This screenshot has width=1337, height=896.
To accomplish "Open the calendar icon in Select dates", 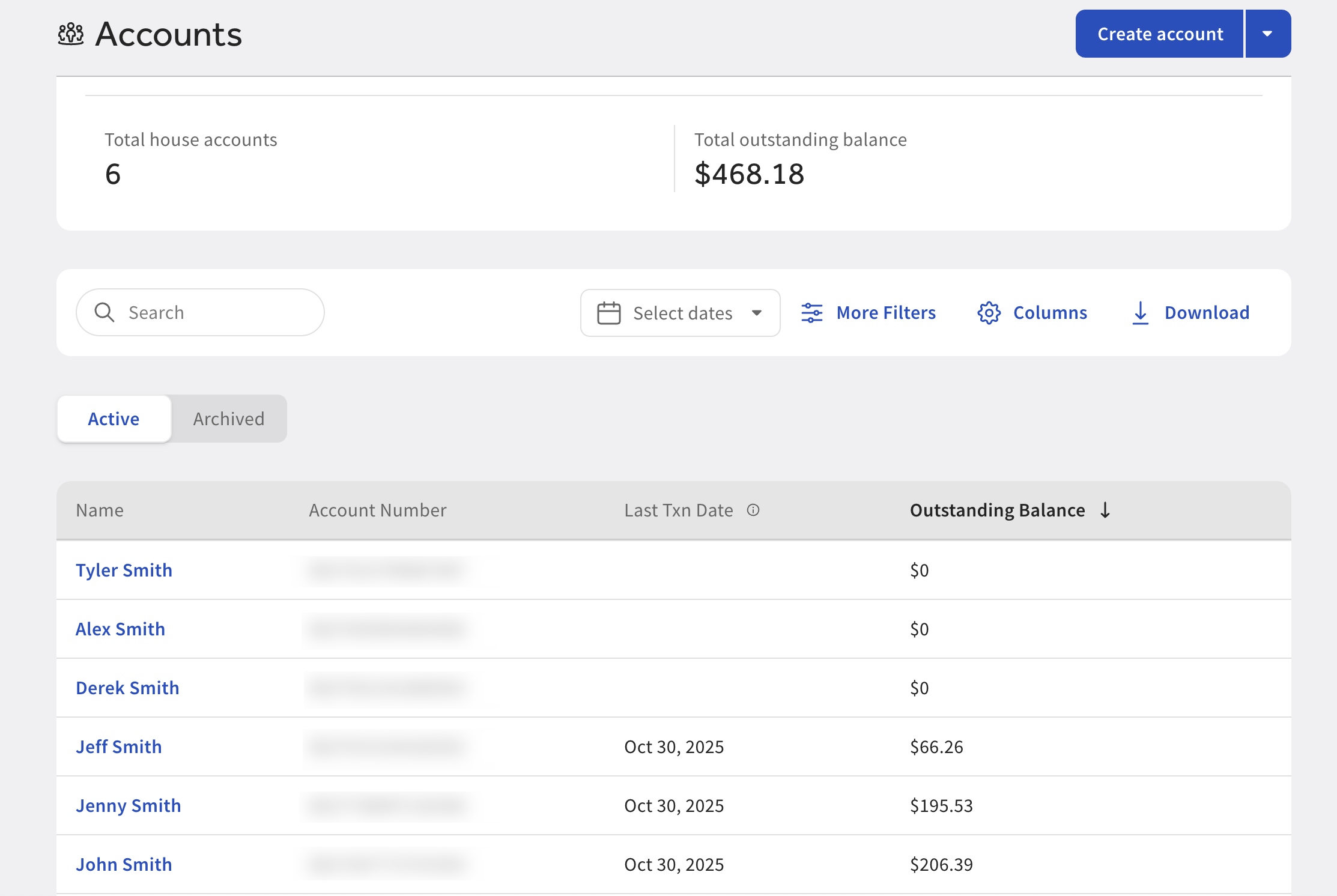I will 608,312.
